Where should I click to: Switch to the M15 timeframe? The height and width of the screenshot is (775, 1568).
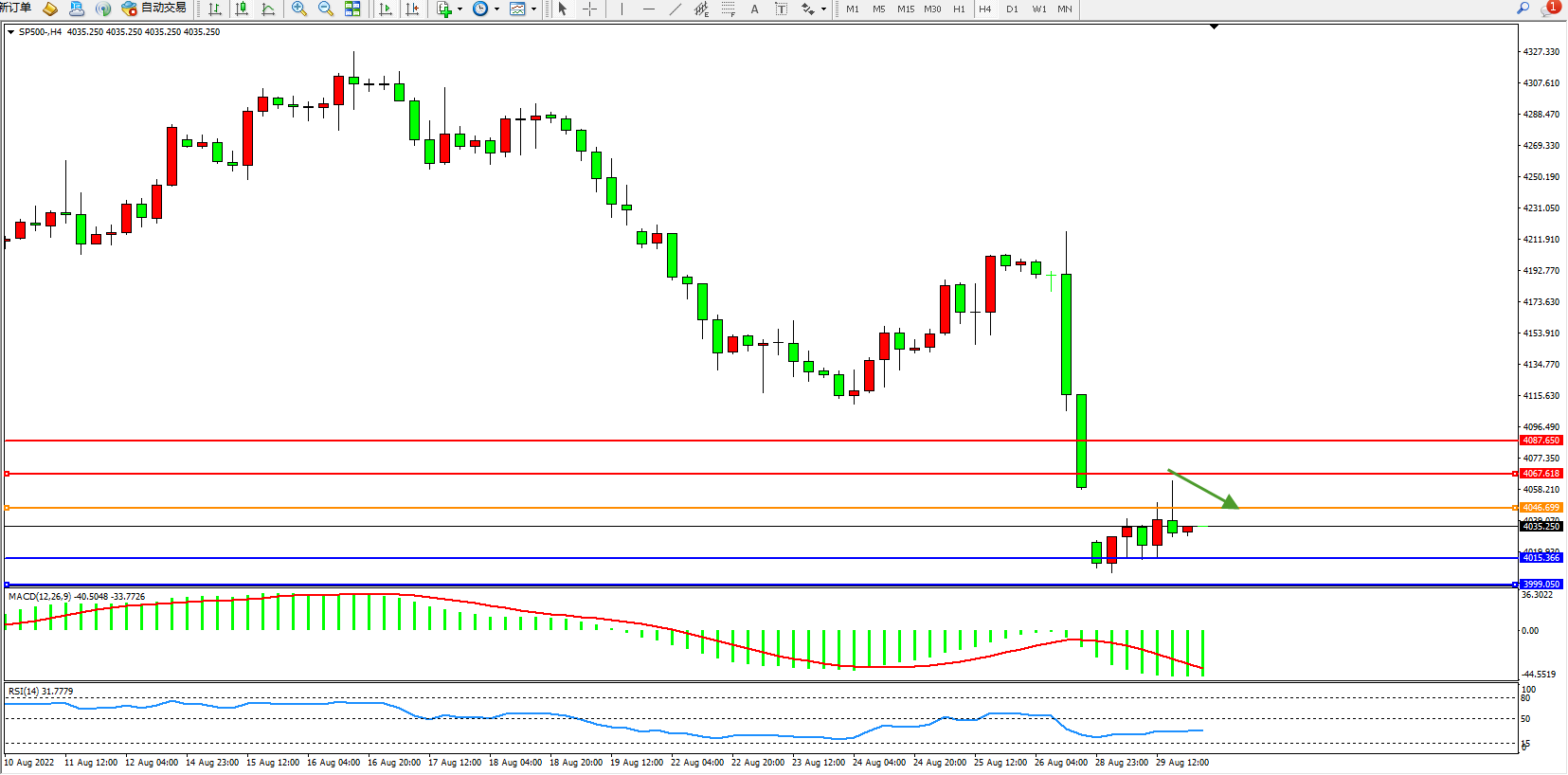[x=906, y=9]
